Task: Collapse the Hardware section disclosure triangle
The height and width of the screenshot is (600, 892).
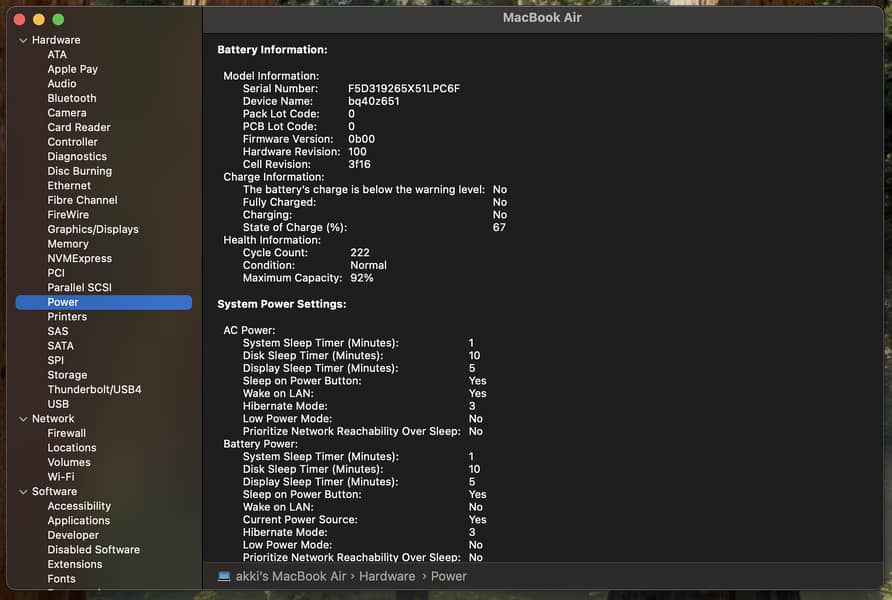Action: (23, 40)
